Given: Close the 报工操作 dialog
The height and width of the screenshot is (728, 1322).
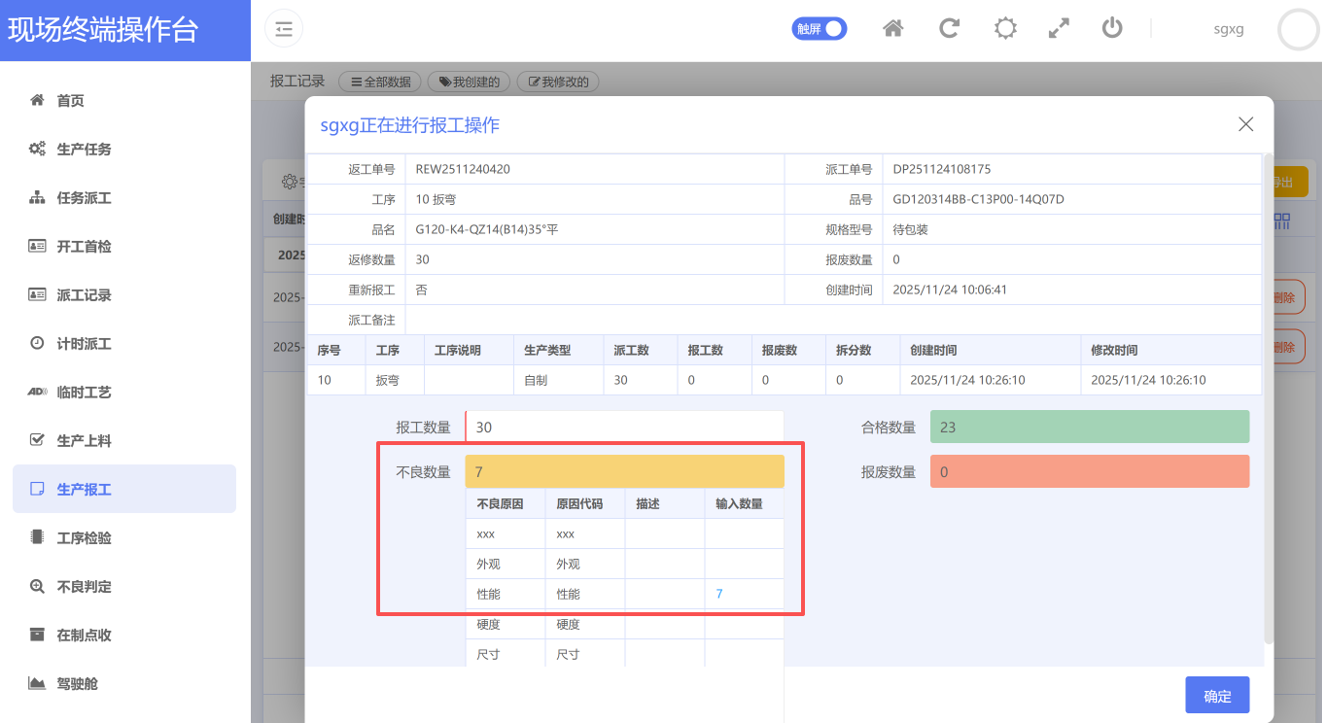Looking at the screenshot, I should point(1245,124).
